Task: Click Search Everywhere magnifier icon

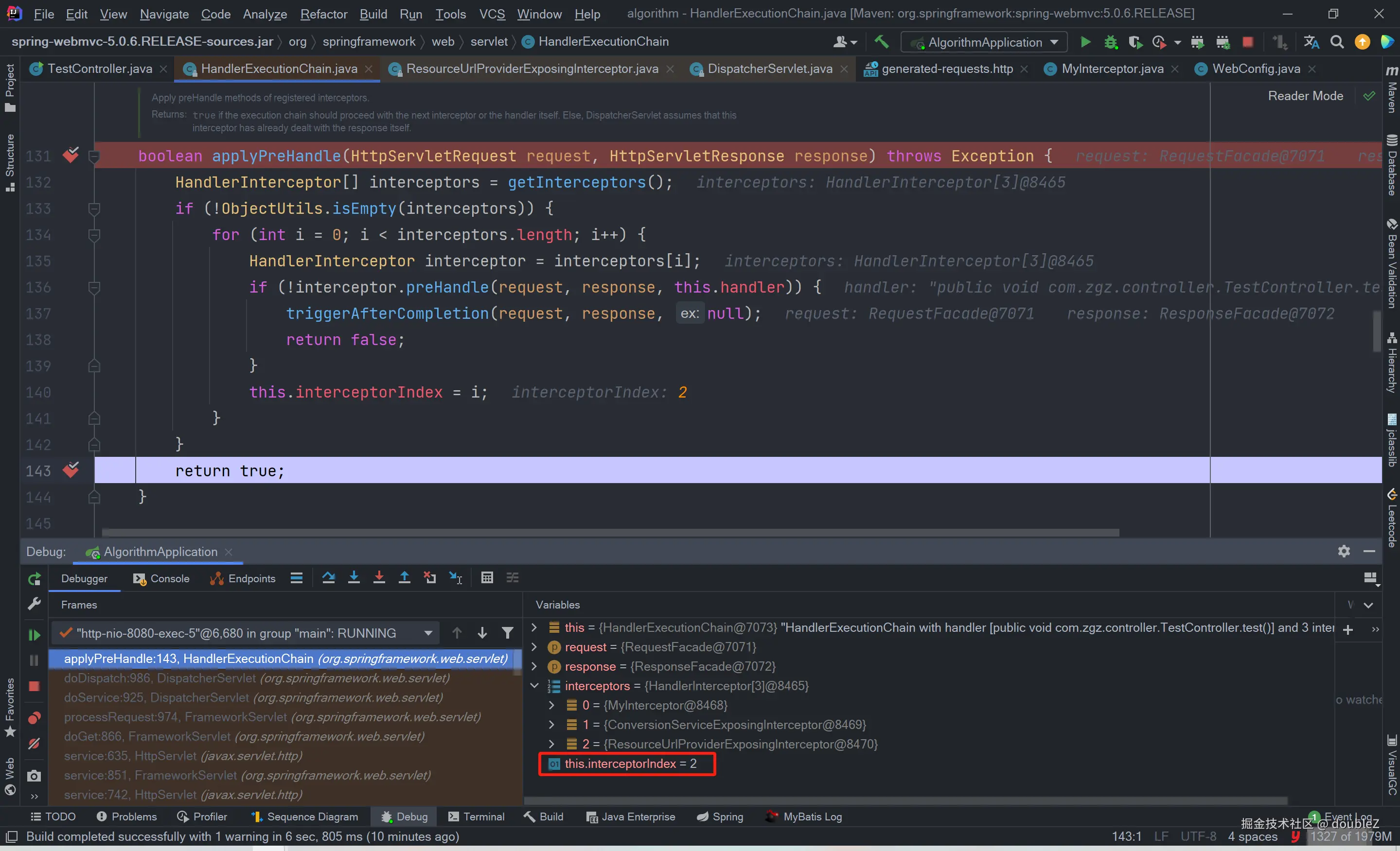Action: point(1337,42)
